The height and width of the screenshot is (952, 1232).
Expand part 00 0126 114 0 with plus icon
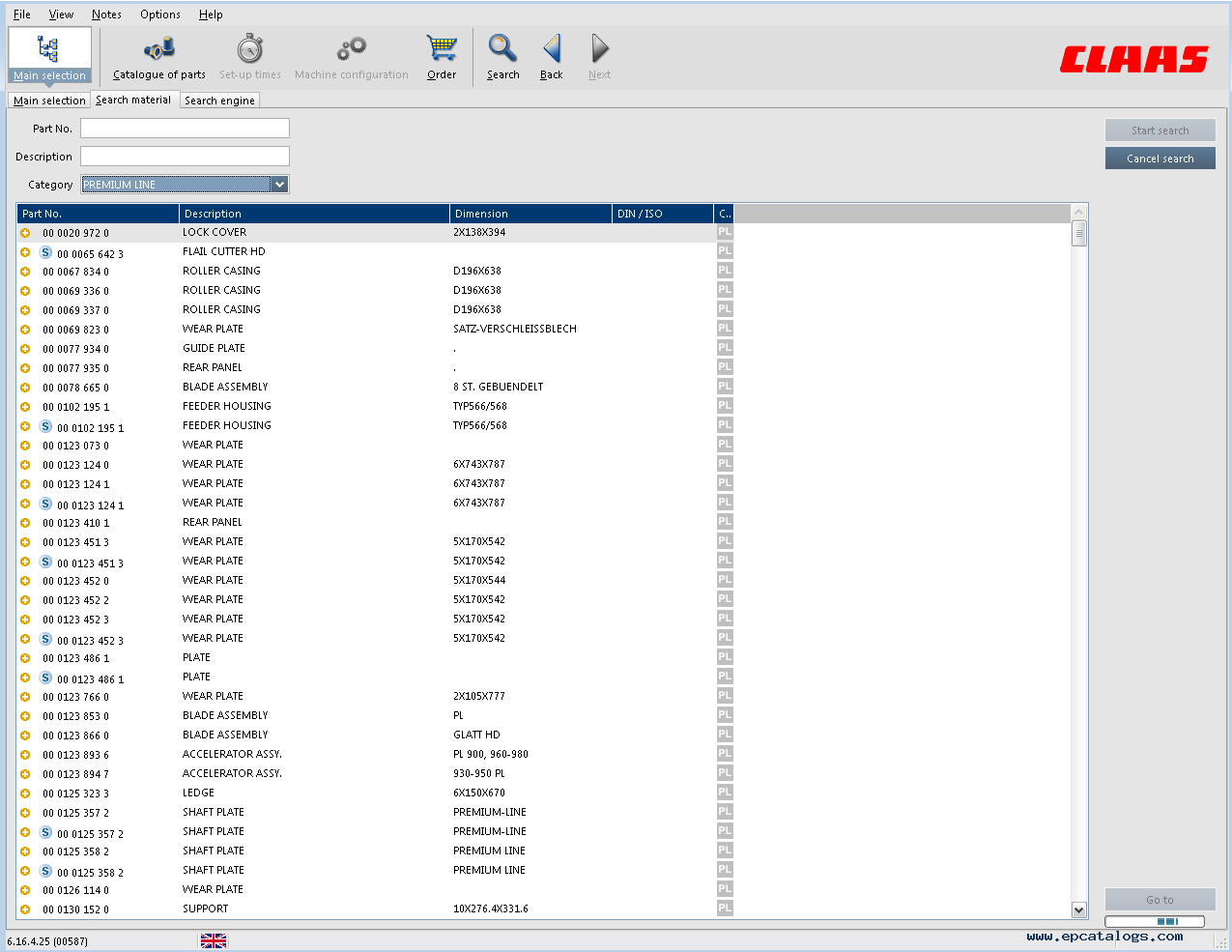pos(25,890)
